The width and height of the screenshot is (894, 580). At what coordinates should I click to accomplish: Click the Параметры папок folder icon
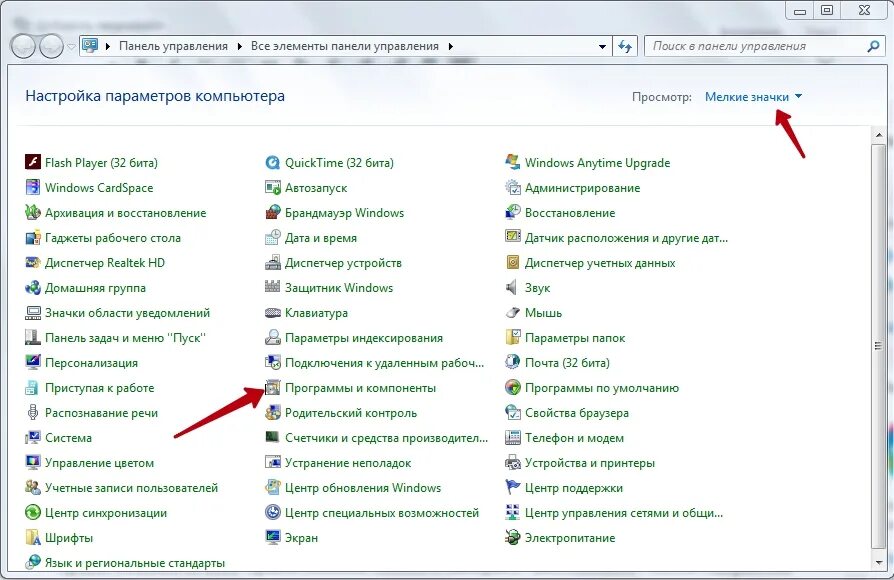(x=513, y=338)
